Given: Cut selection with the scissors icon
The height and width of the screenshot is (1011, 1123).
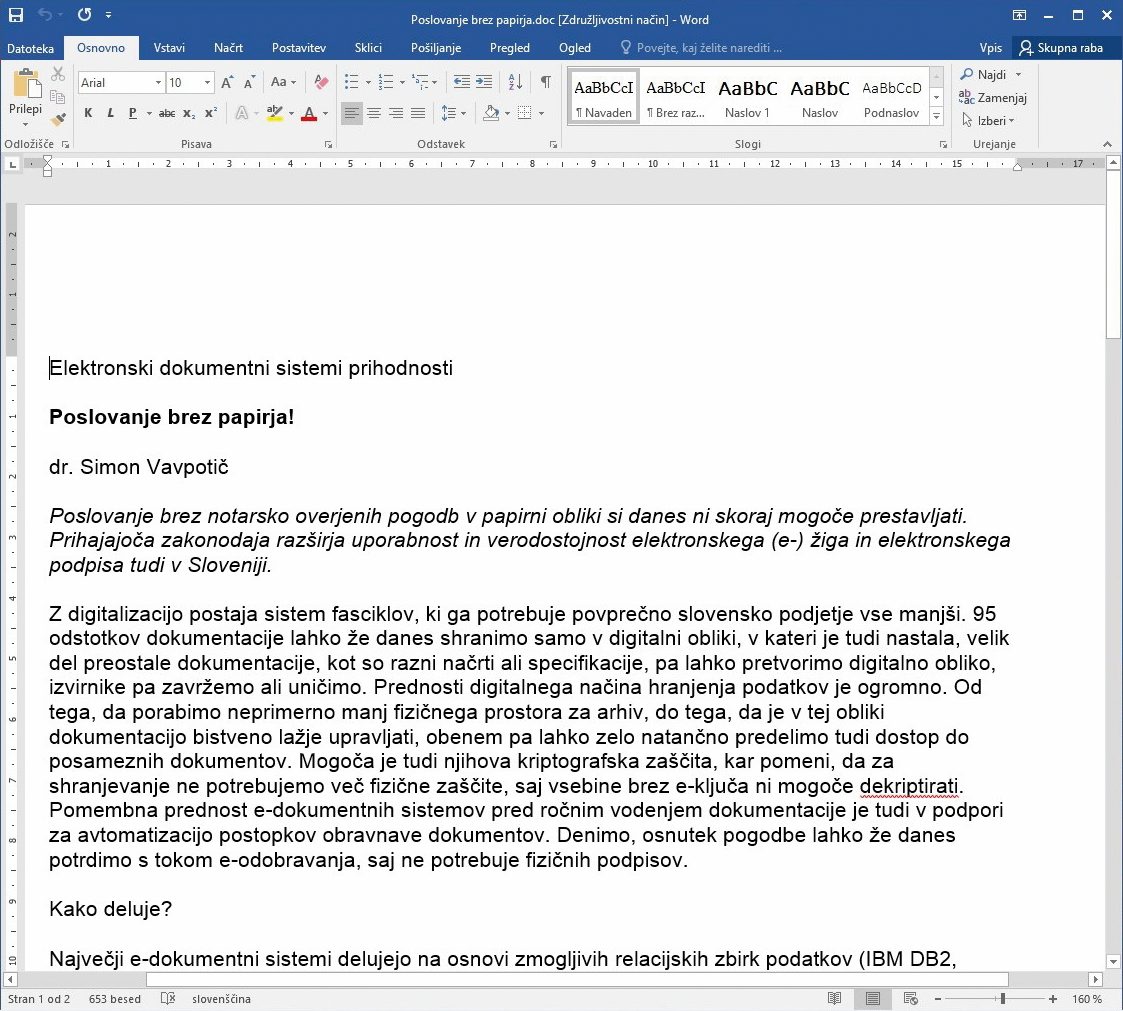Looking at the screenshot, I should point(59,74).
